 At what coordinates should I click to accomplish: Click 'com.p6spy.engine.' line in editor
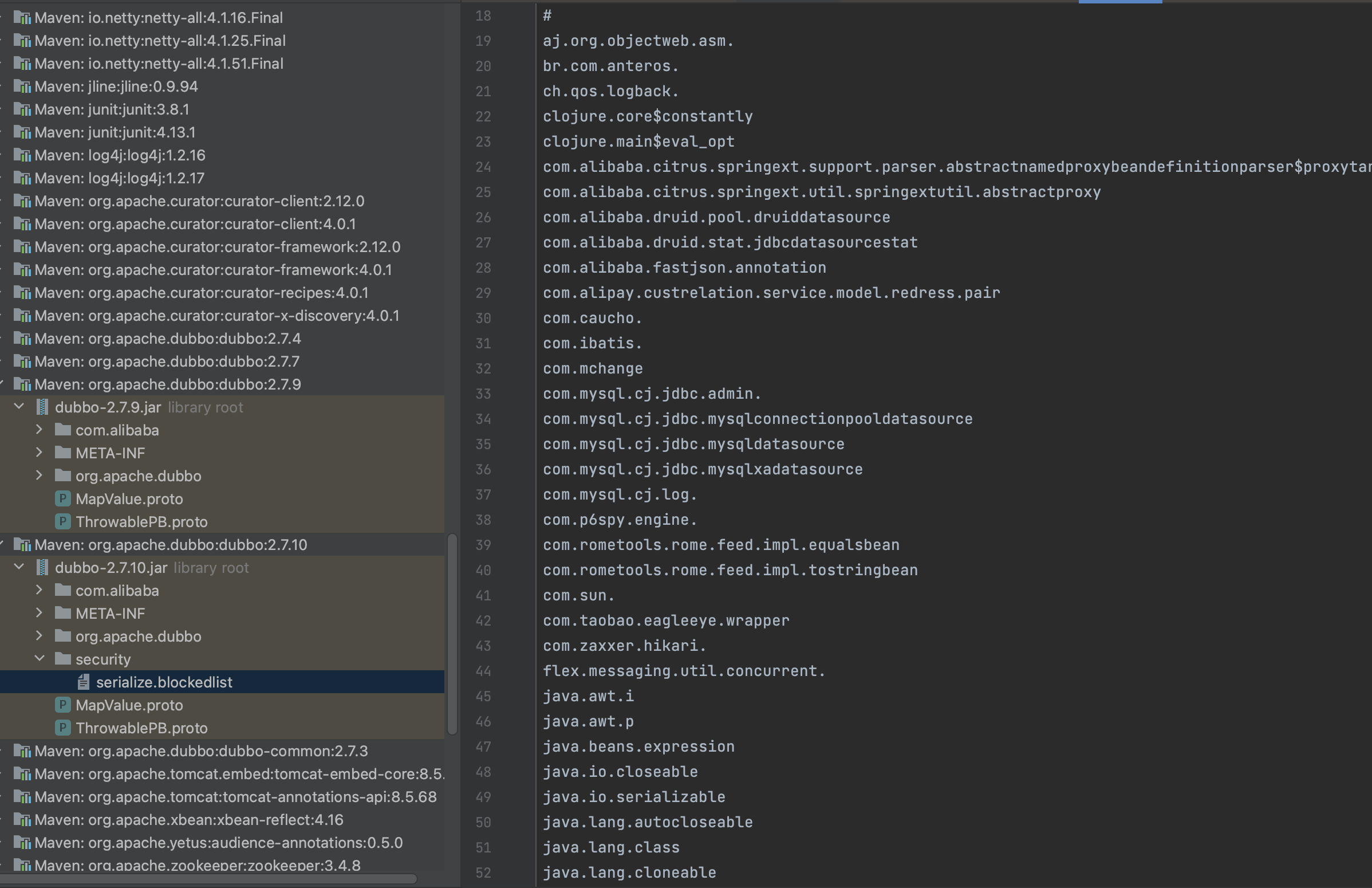(x=620, y=520)
